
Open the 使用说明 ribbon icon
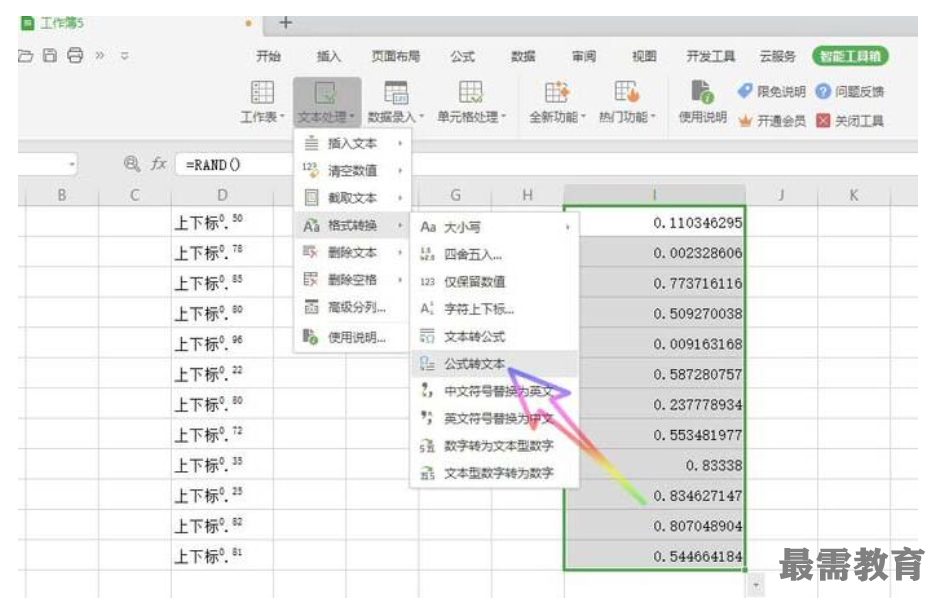pyautogui.click(x=702, y=93)
